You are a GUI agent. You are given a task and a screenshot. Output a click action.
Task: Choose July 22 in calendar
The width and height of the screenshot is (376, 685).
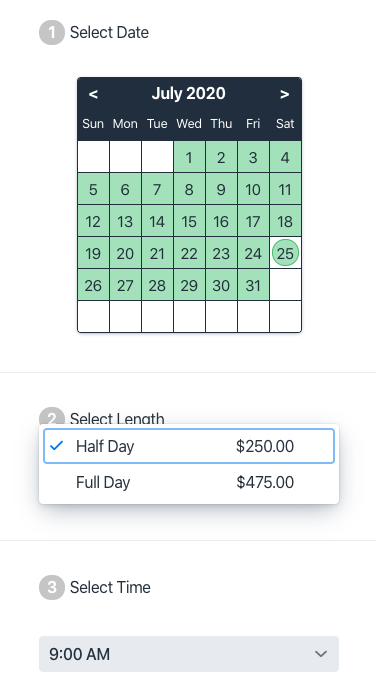click(189, 253)
